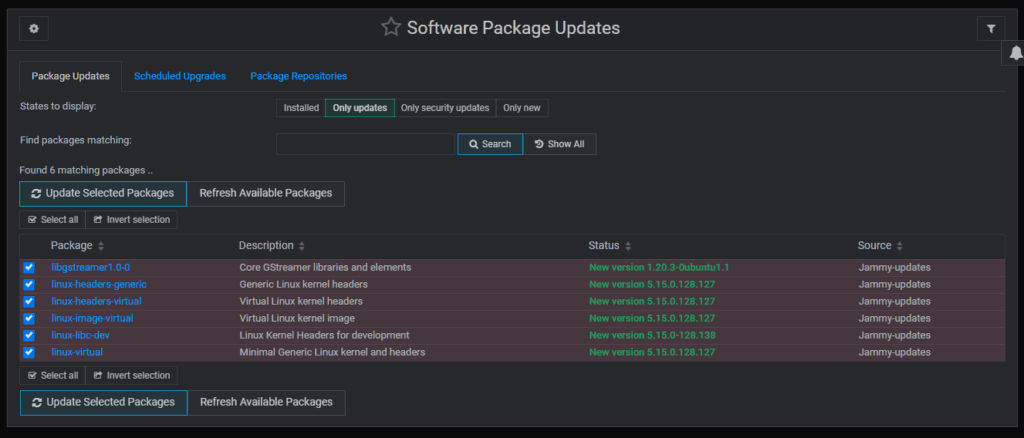Open the Package Repositories tab
The height and width of the screenshot is (438, 1024).
298,76
